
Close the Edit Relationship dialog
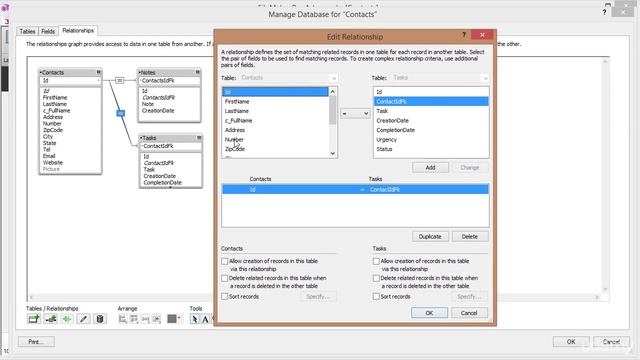click(482, 35)
